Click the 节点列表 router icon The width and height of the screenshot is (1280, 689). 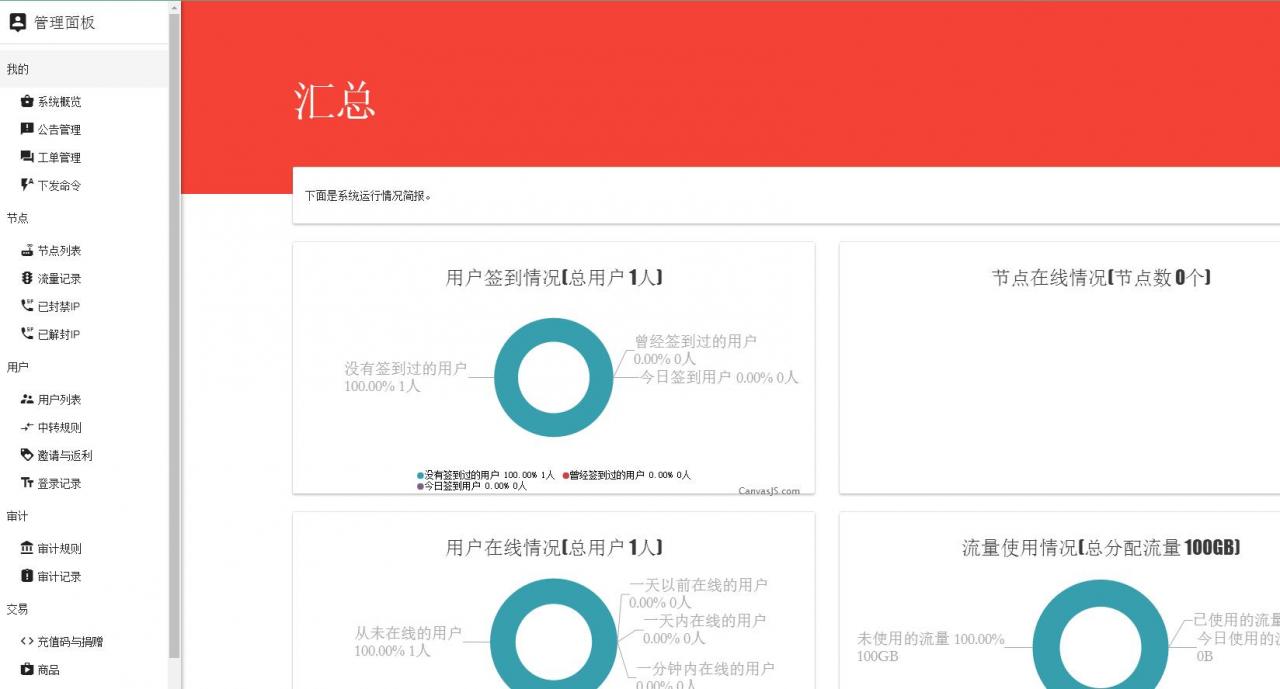point(27,250)
